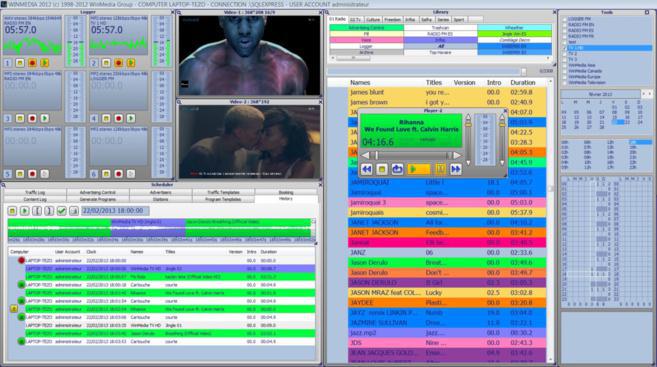Play logger channel 3

(44, 119)
